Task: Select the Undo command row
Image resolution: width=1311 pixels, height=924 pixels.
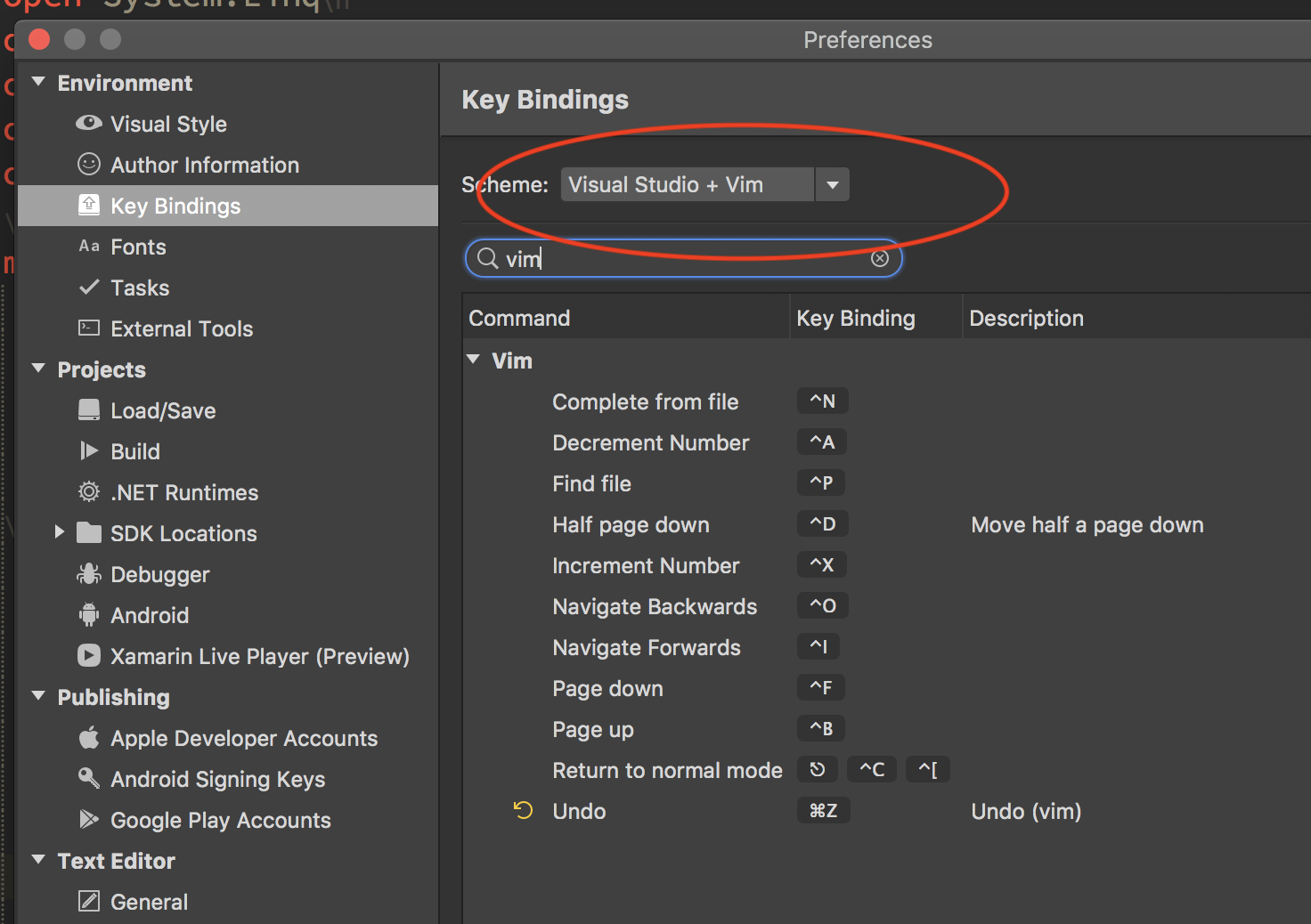Action: 579,811
